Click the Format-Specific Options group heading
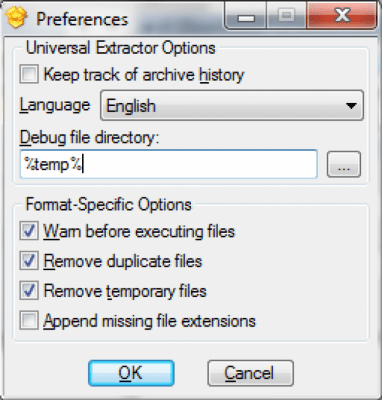Image resolution: width=382 pixels, height=400 pixels. tap(109, 205)
